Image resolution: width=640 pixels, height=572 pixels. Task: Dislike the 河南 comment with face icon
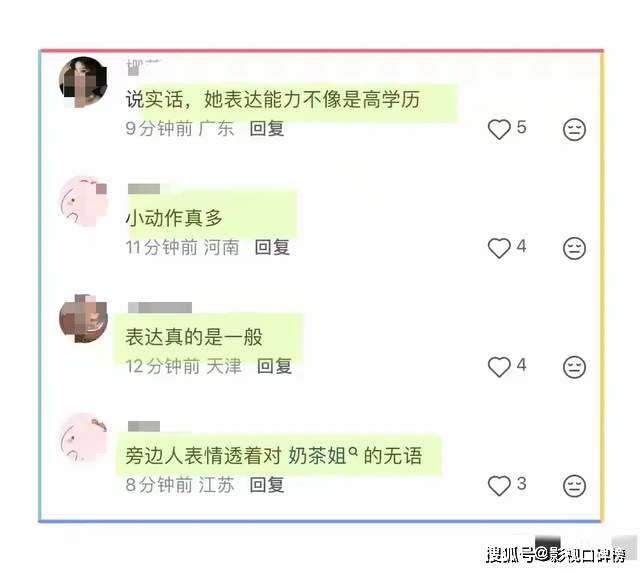tap(574, 248)
